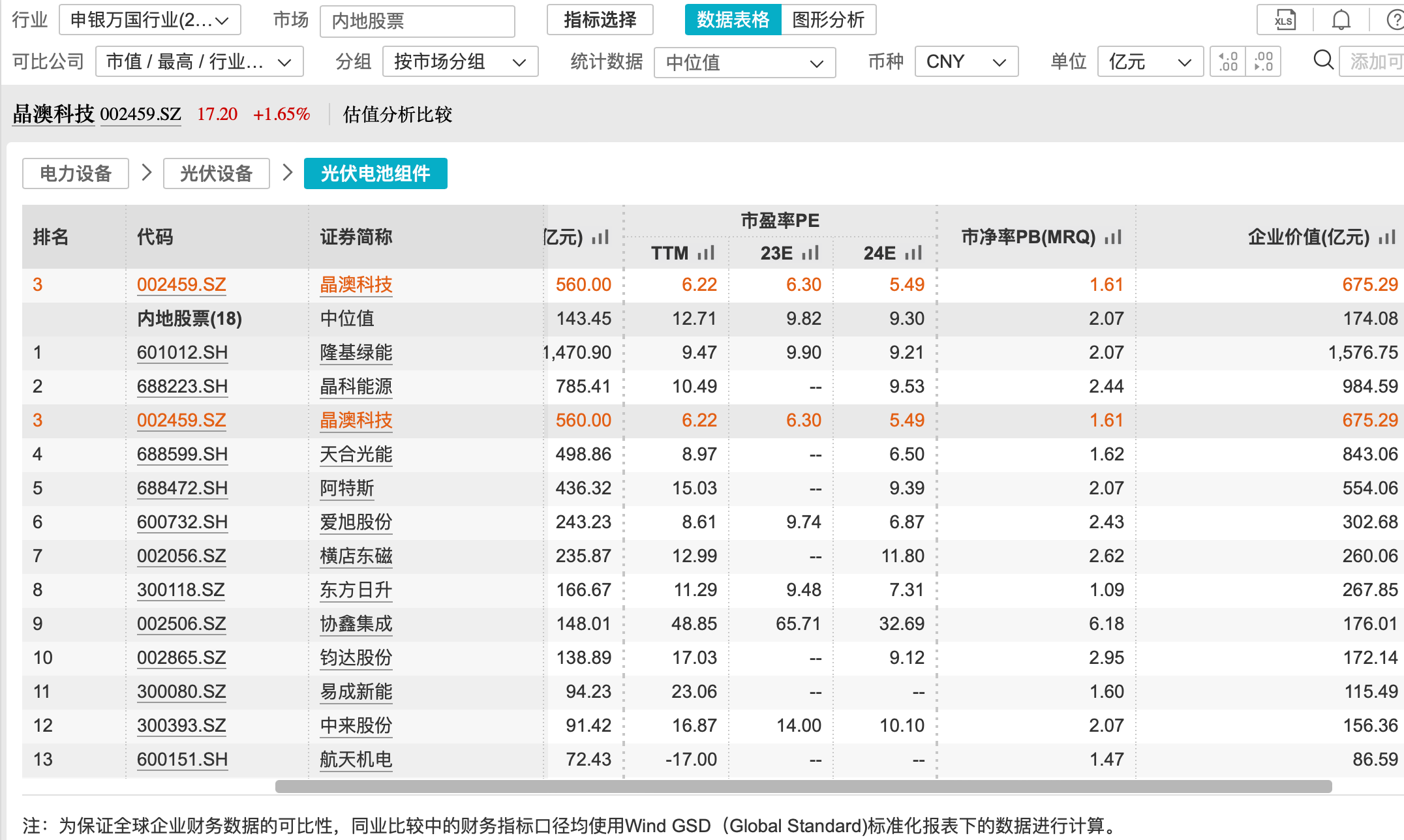Viewport: 1404px width, 840px height.
Task: Select the 光伏电池组件 breadcrumb level
Action: pyautogui.click(x=376, y=173)
